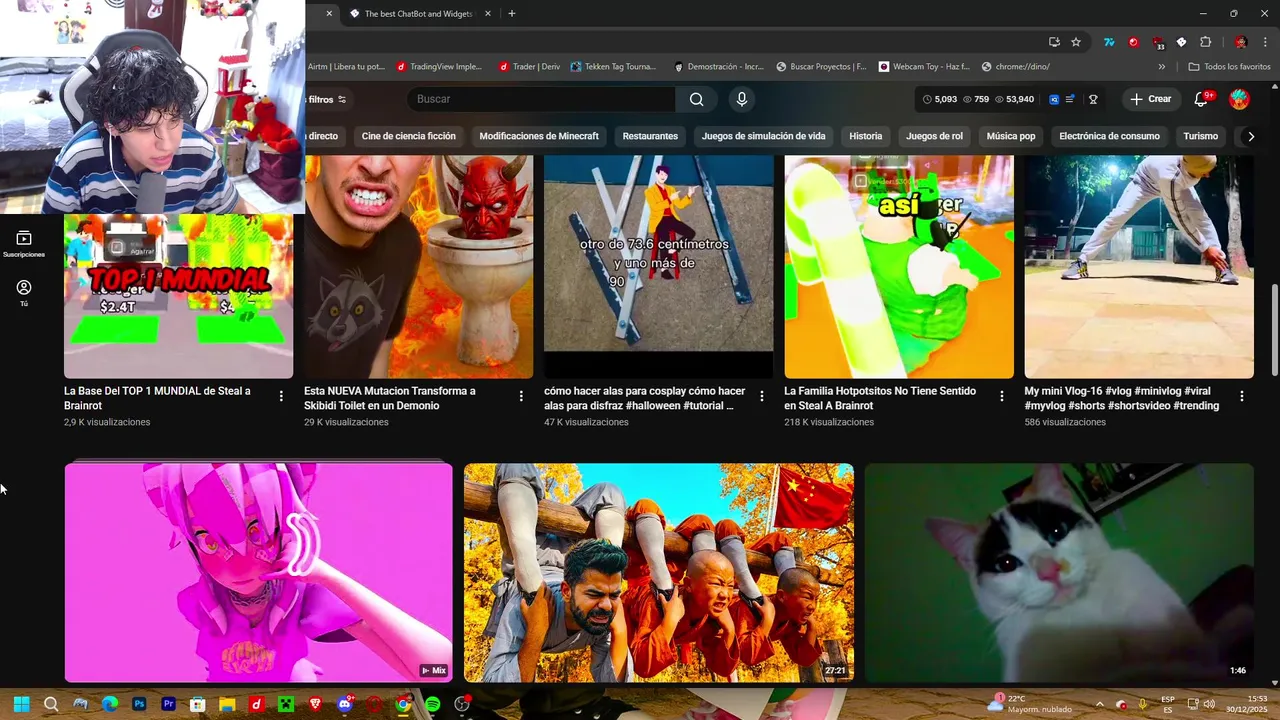Click the TradingView extension icon
1280x720 pixels.
tap(1109, 42)
